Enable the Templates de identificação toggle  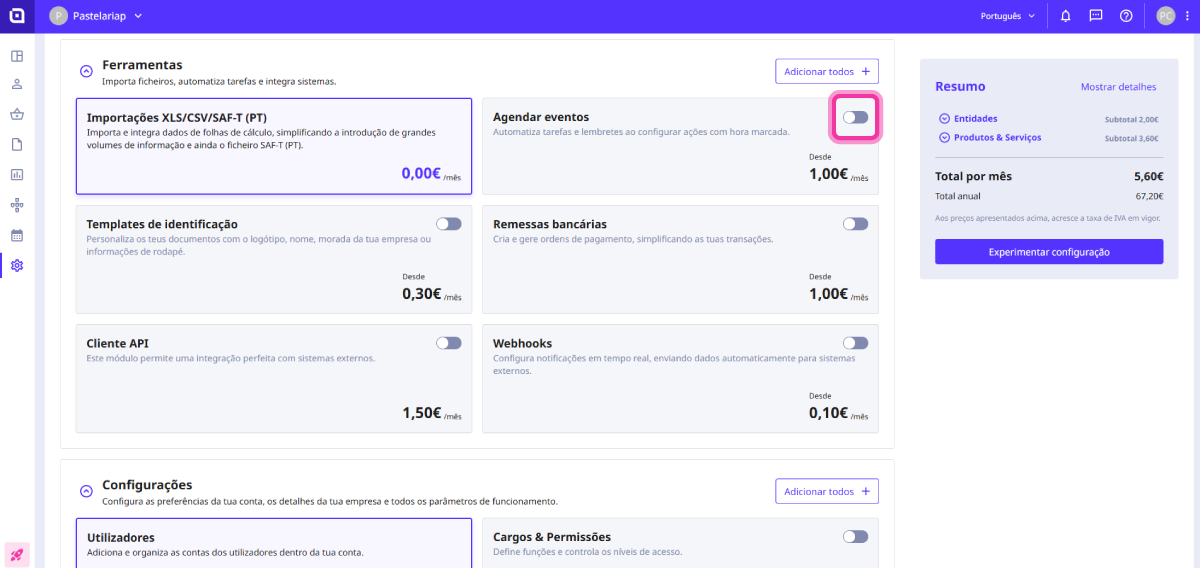point(449,224)
